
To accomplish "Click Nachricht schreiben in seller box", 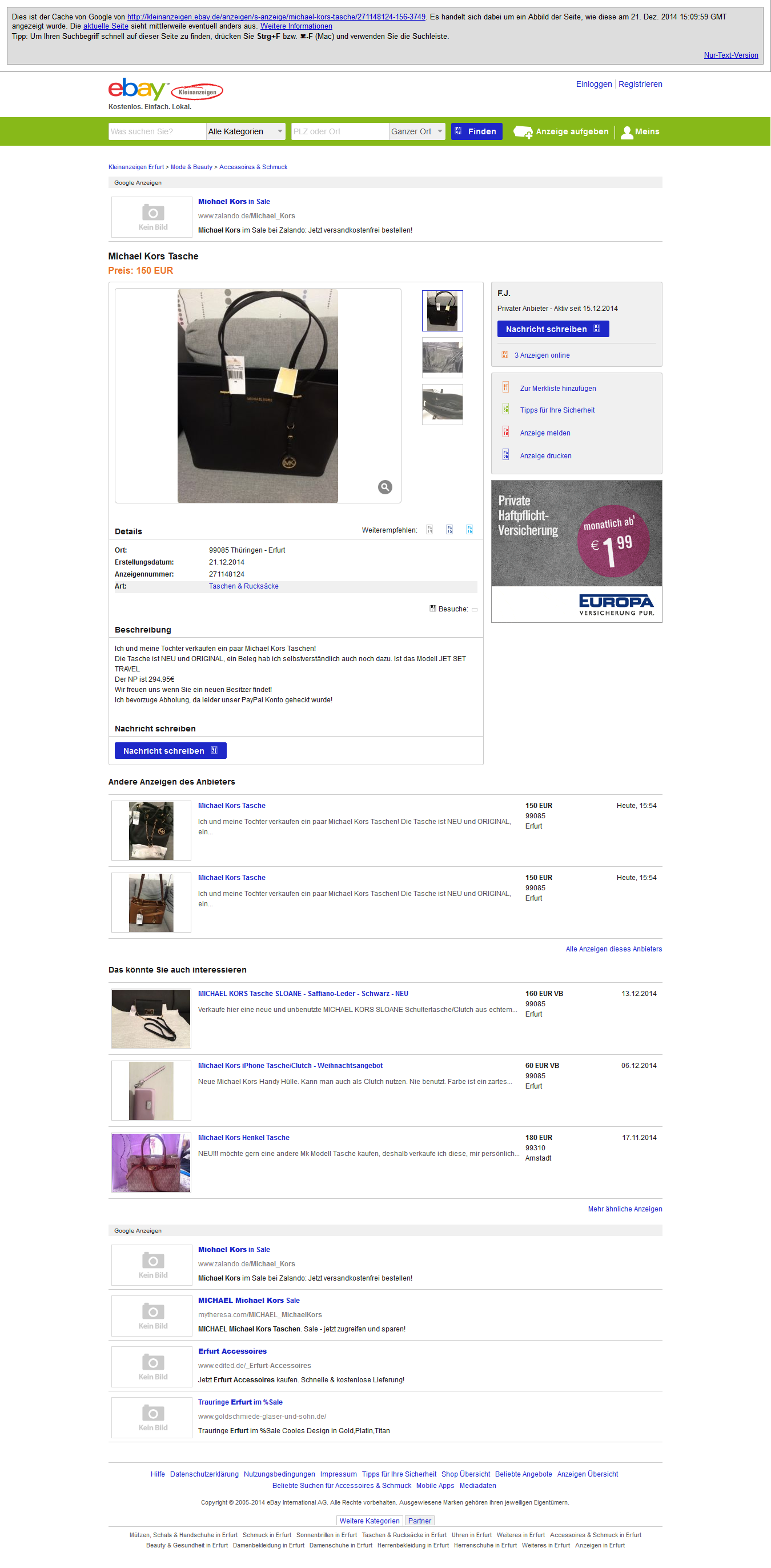I will 552,329.
